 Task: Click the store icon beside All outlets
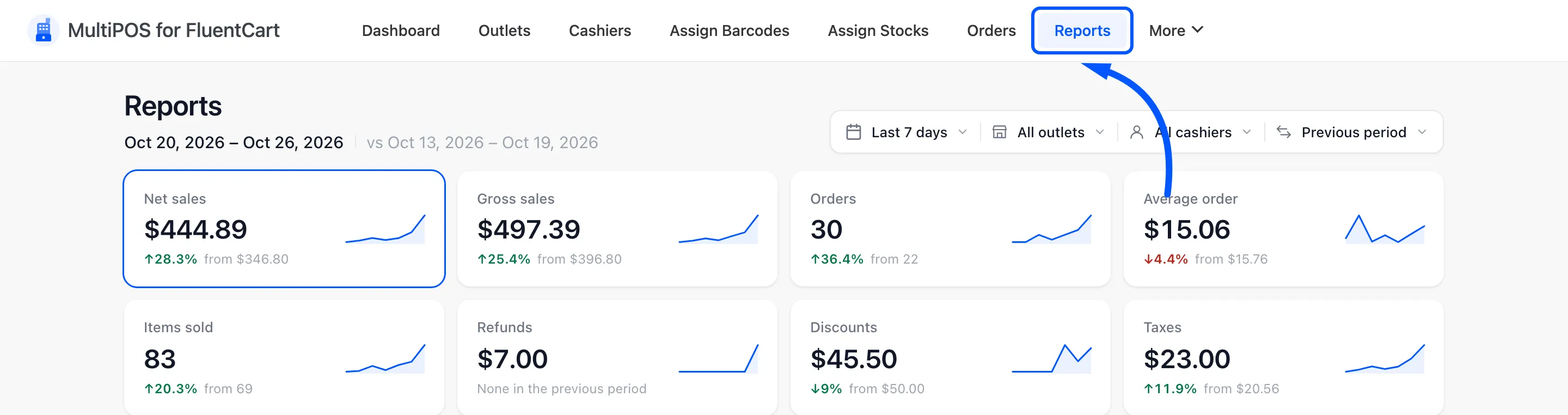[999, 132]
